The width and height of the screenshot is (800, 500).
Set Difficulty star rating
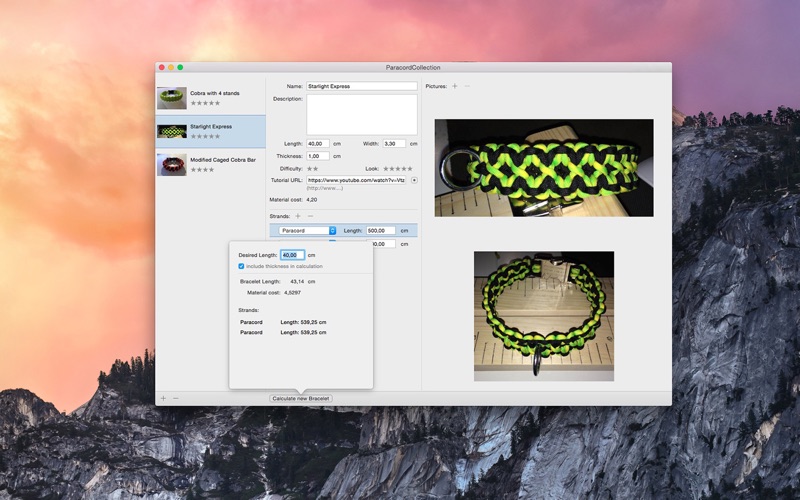click(312, 168)
